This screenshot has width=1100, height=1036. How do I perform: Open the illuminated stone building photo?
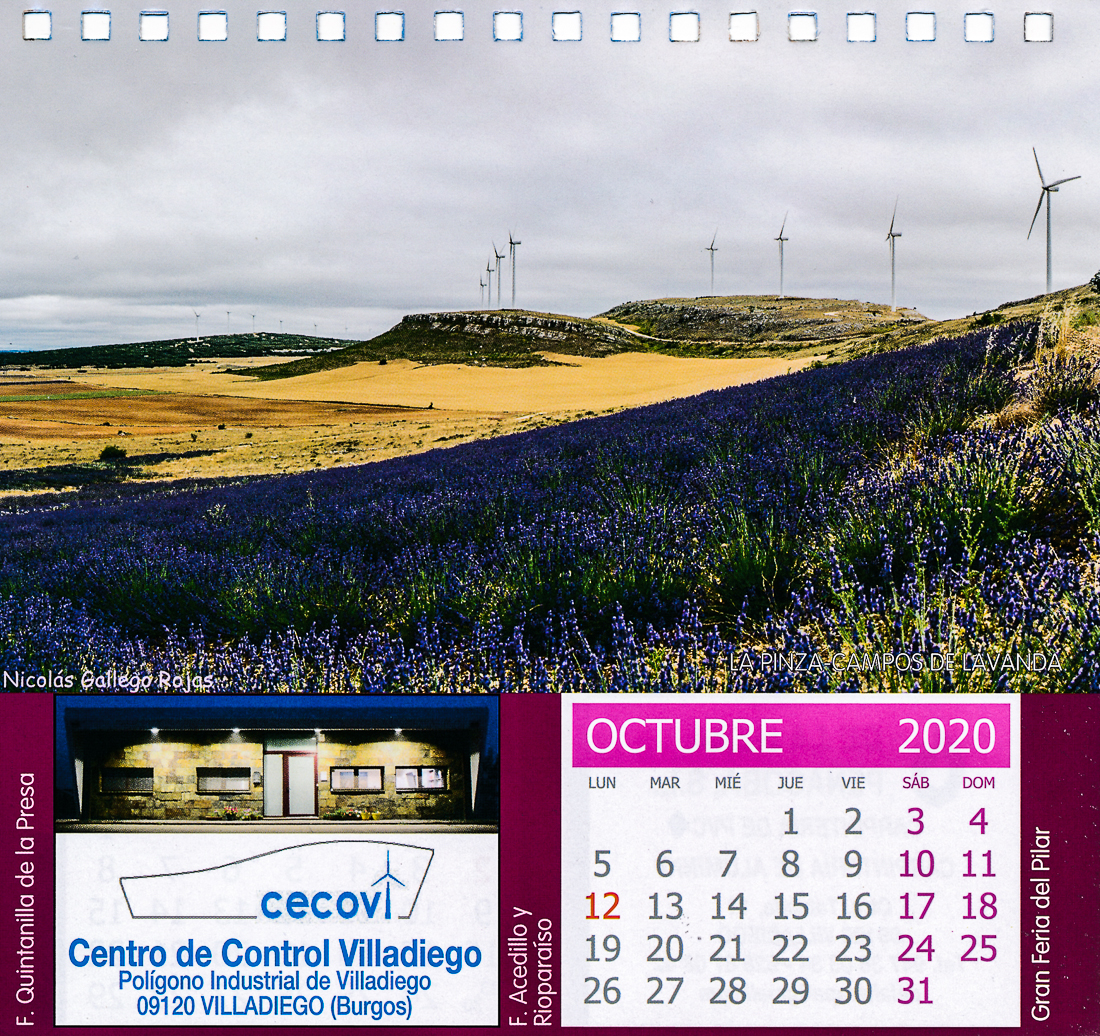click(x=277, y=763)
